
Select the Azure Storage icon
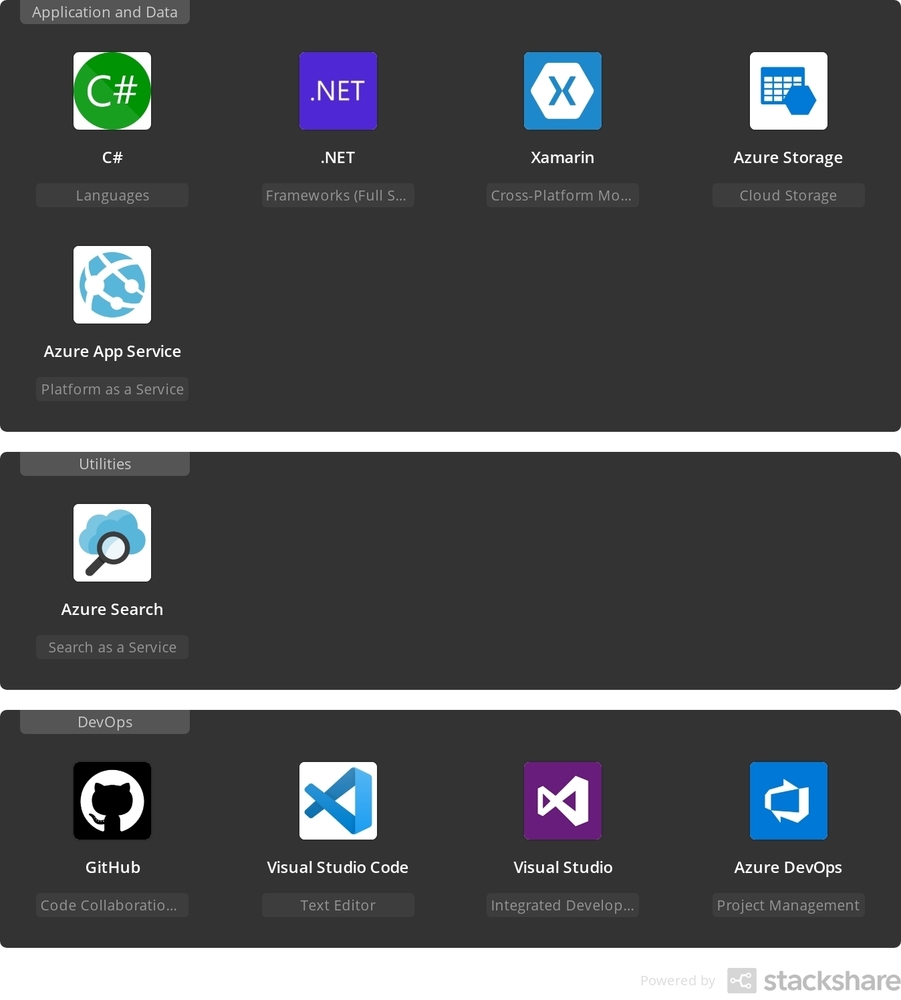point(788,91)
